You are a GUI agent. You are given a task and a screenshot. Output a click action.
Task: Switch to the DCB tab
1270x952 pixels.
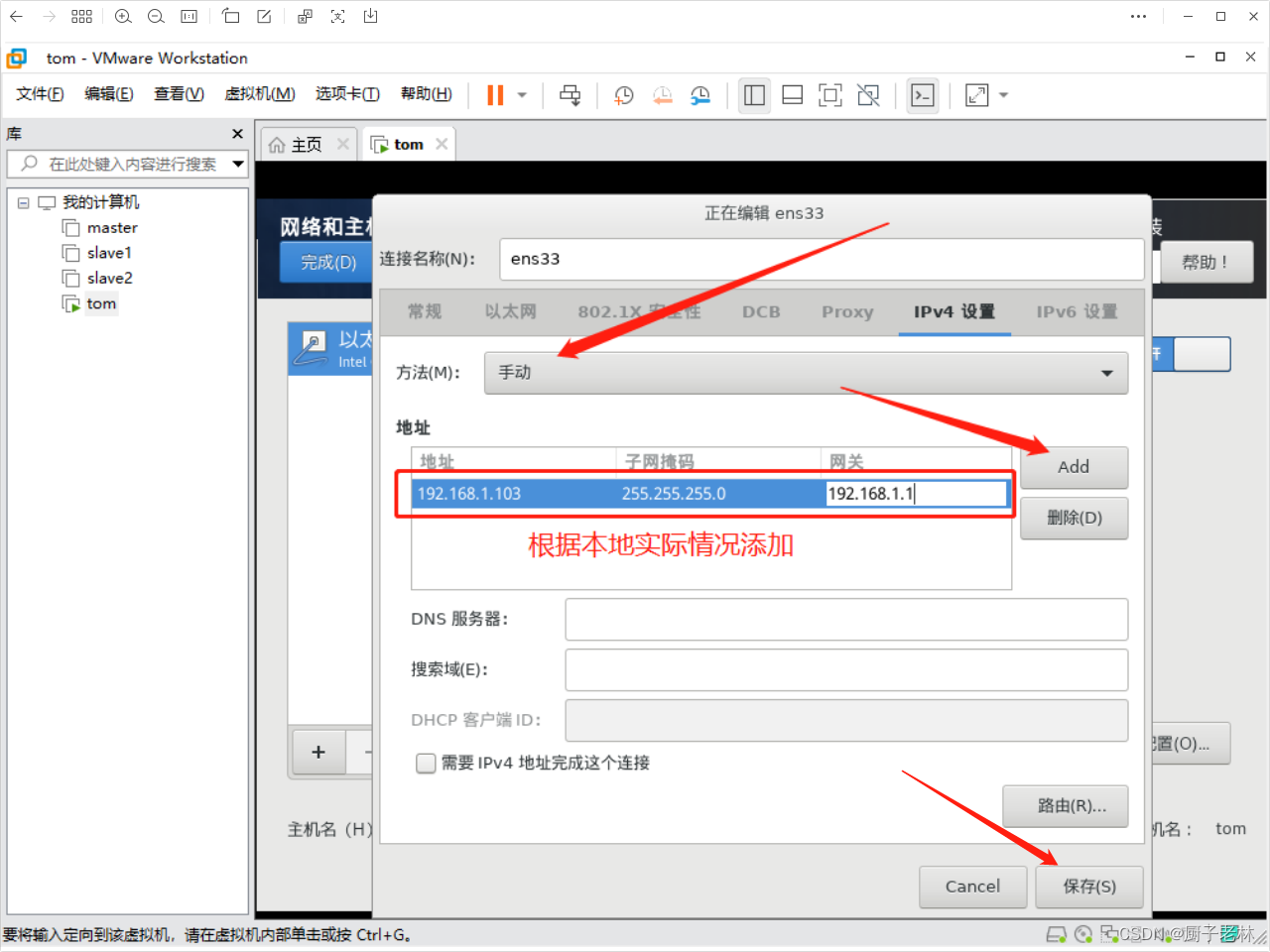[761, 311]
